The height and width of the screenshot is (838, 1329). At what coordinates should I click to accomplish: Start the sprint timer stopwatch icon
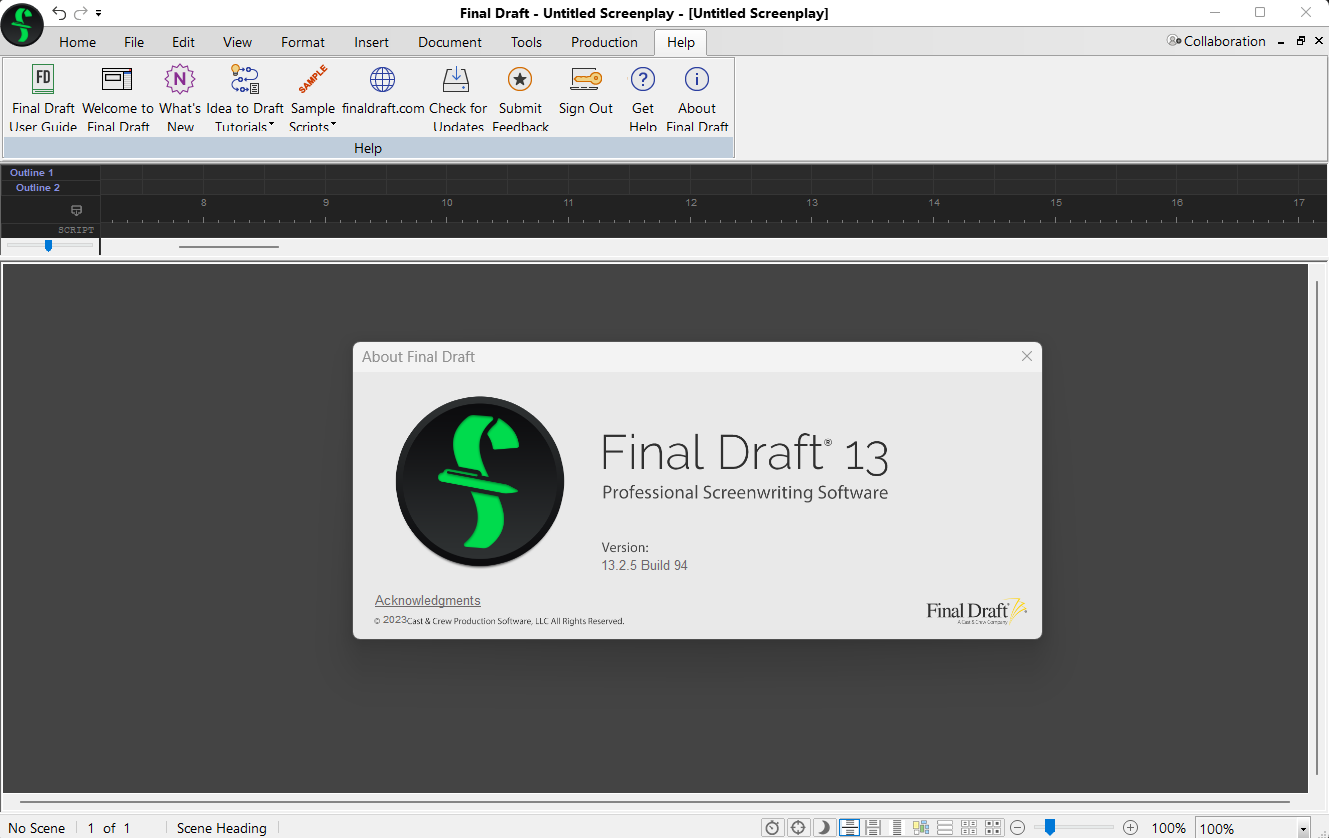pos(772,827)
